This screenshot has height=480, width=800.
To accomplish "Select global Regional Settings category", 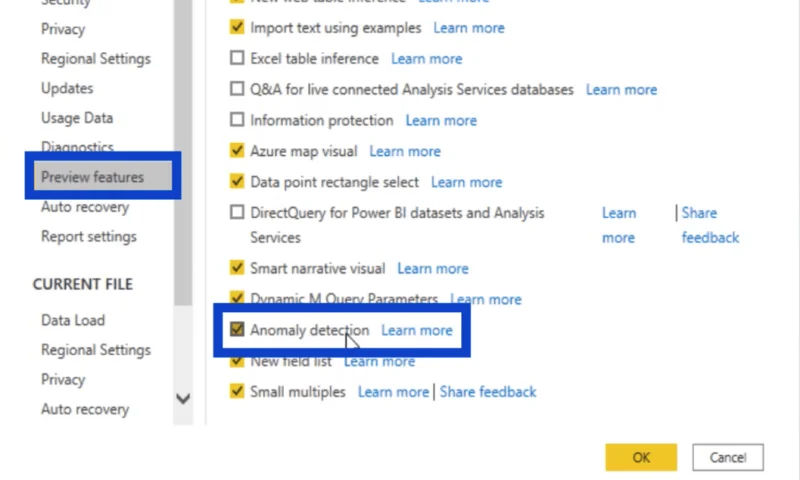I will click(96, 59).
